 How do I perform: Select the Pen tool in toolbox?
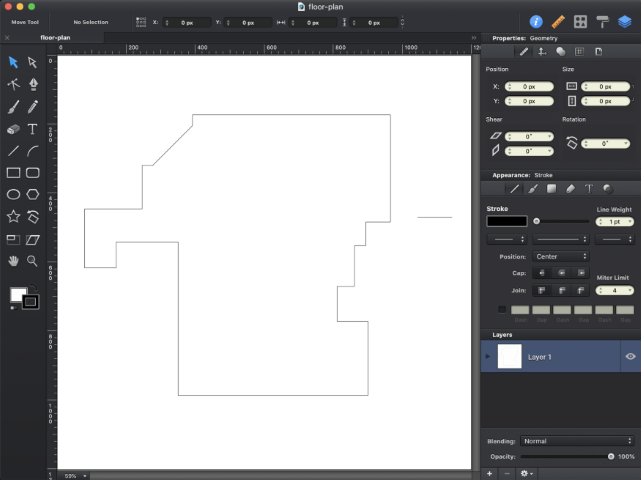[33, 84]
